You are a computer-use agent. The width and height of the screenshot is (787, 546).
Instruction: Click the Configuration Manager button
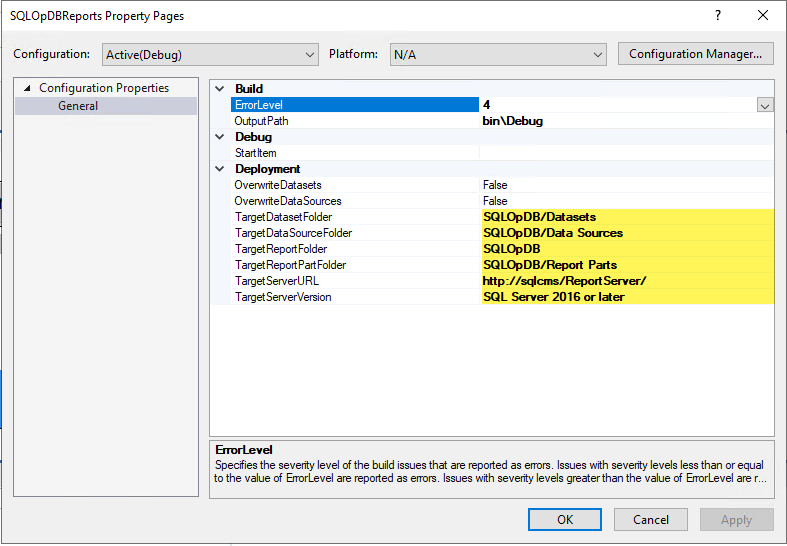point(696,54)
